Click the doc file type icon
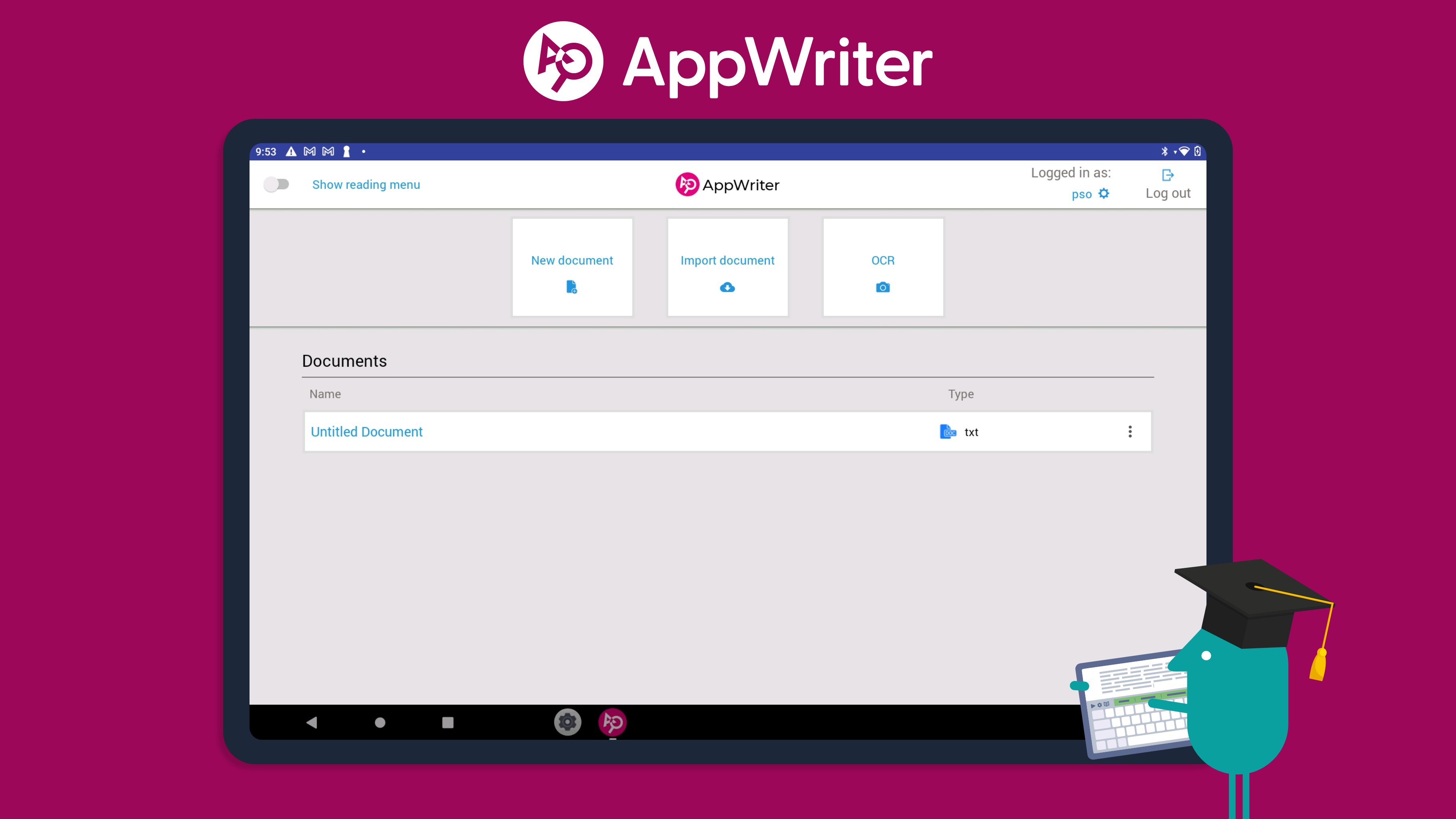 (x=948, y=432)
